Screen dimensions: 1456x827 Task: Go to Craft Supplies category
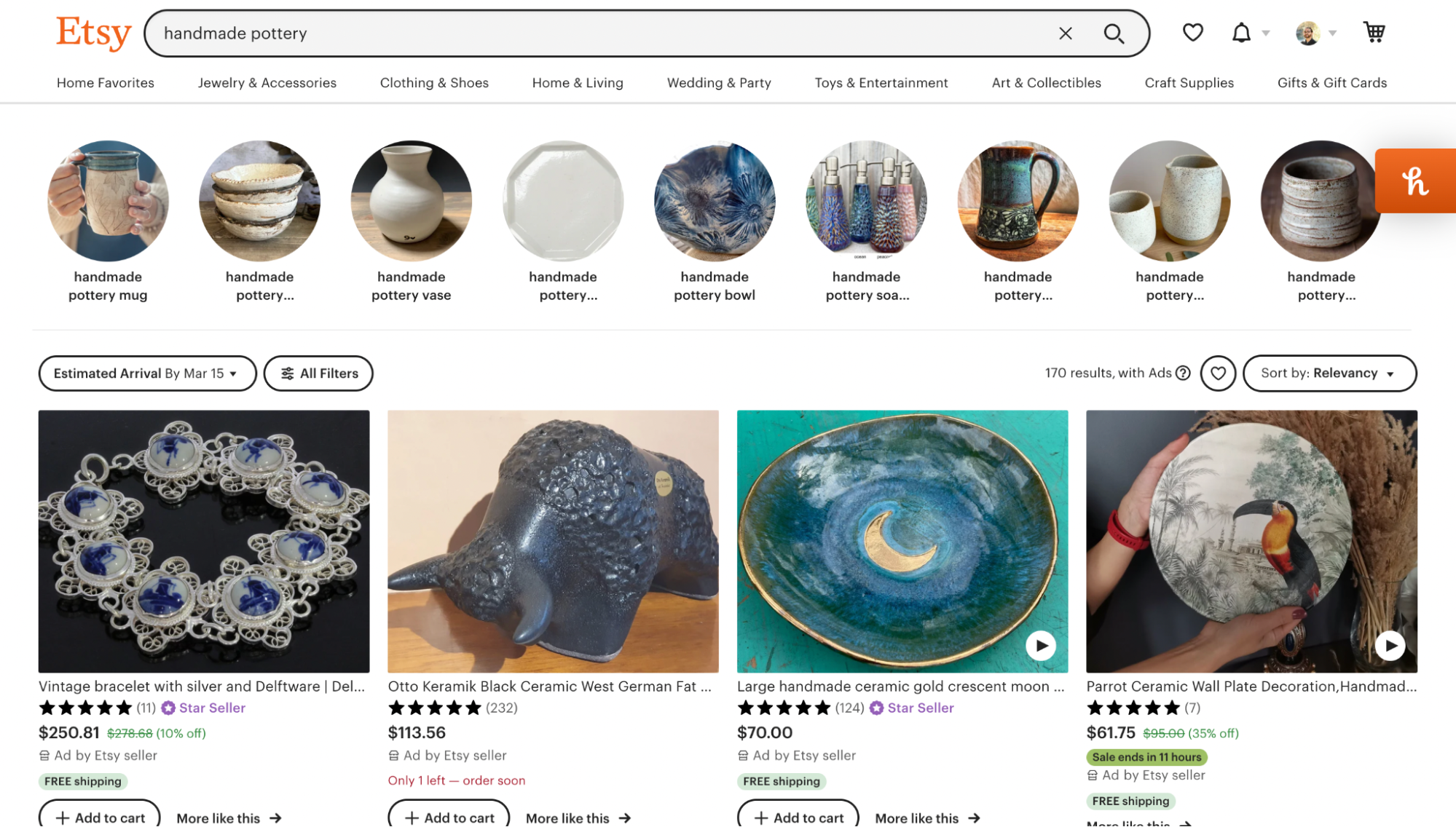[1189, 83]
